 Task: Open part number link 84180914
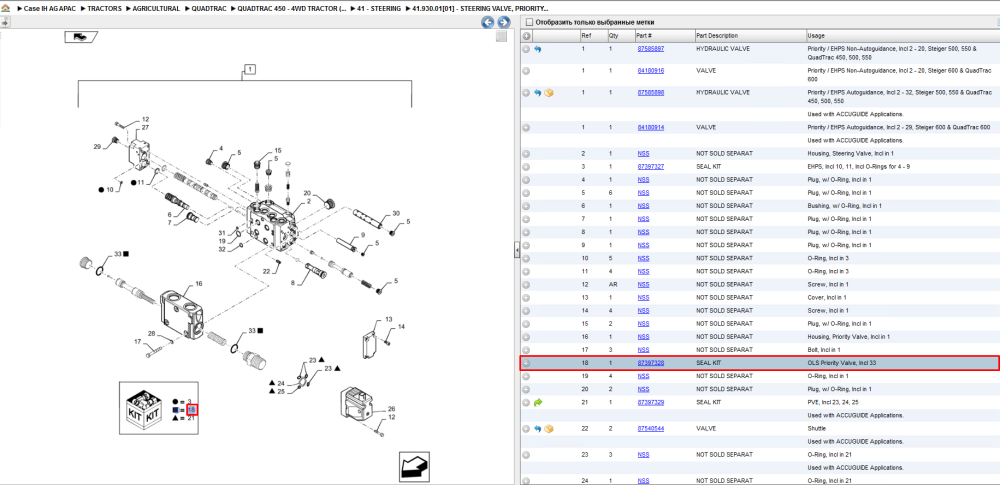click(651, 128)
